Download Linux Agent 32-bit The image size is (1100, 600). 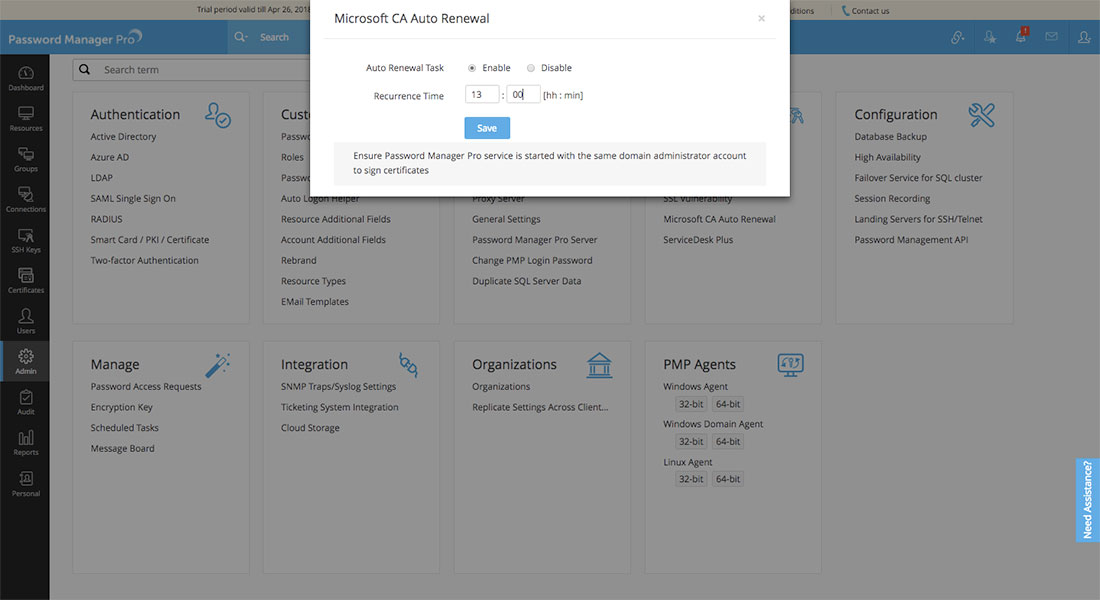click(x=691, y=479)
